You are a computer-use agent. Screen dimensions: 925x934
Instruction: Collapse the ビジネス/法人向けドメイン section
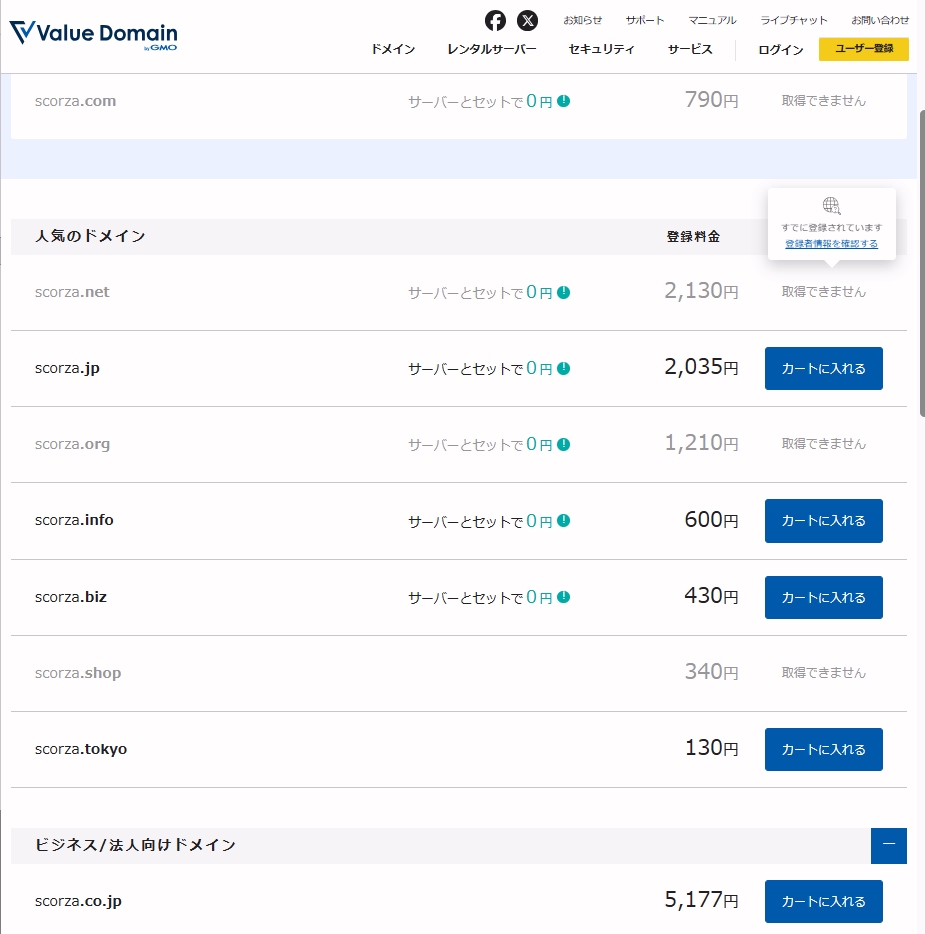(889, 845)
